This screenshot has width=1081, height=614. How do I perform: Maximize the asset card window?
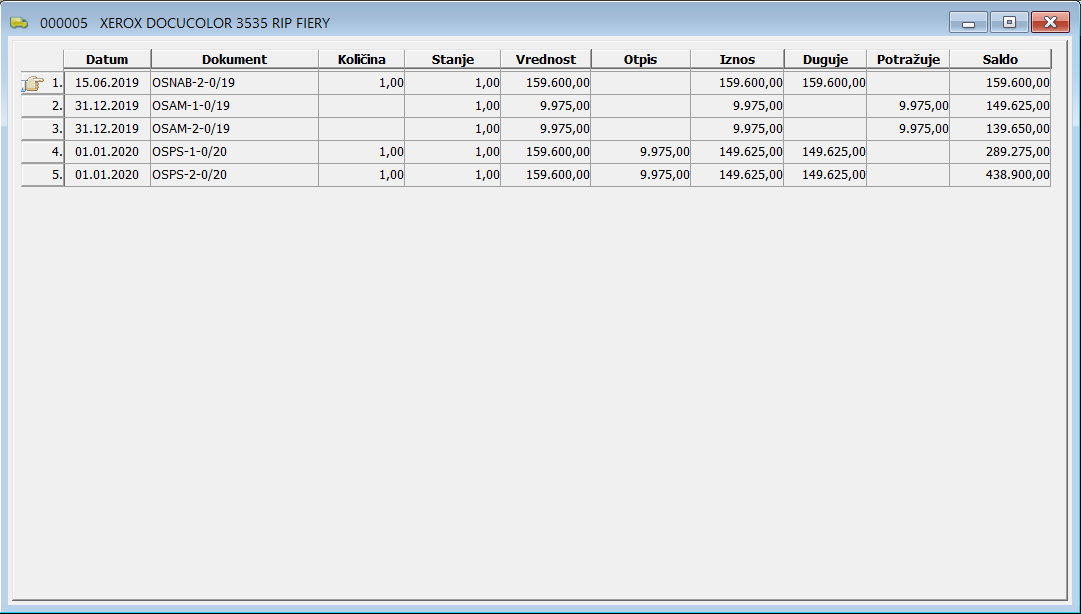[x=1009, y=22]
